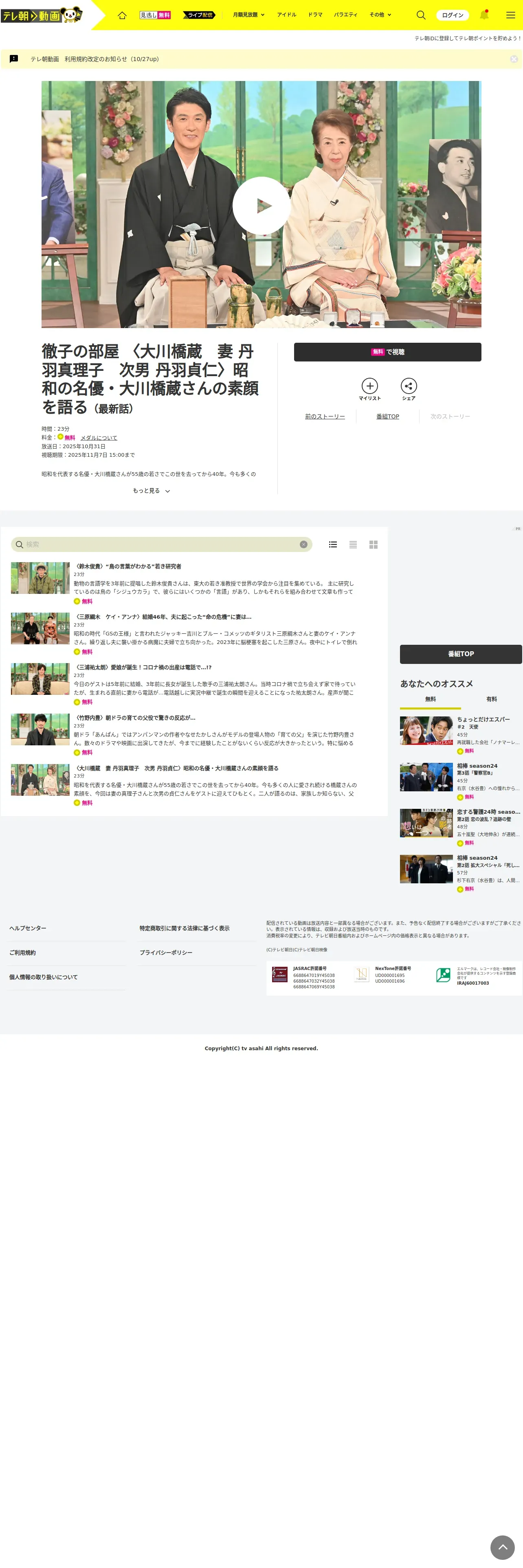Open 〈三浦祐太朗〉愛娘が誕生 title
Viewport: 523px width, 1568px height.
pos(143,667)
